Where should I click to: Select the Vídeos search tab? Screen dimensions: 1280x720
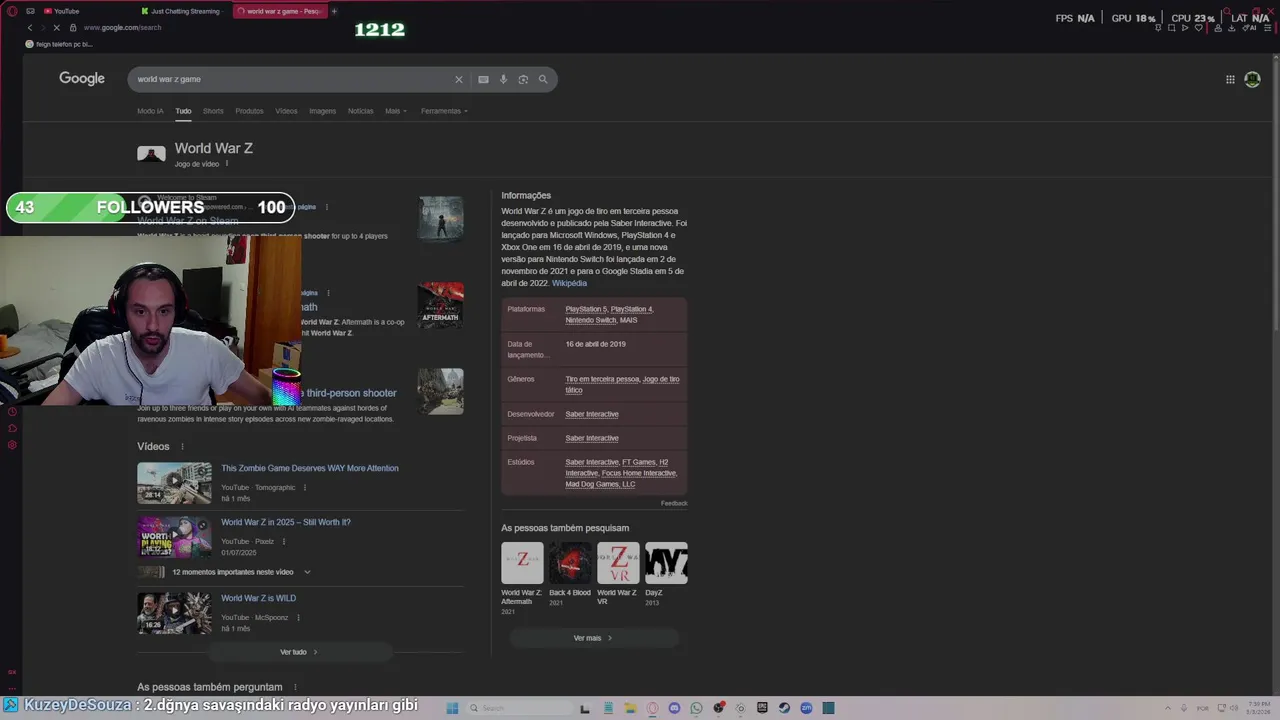tap(286, 111)
